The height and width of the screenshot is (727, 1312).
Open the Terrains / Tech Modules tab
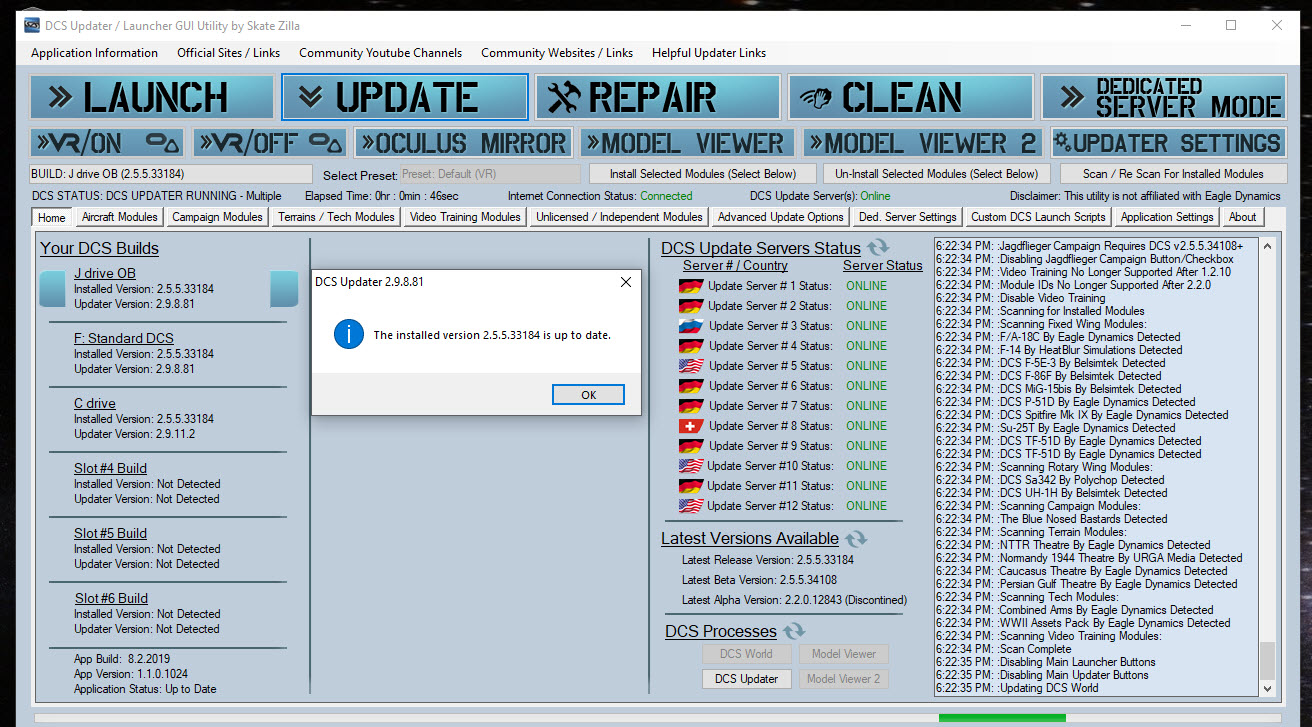336,217
